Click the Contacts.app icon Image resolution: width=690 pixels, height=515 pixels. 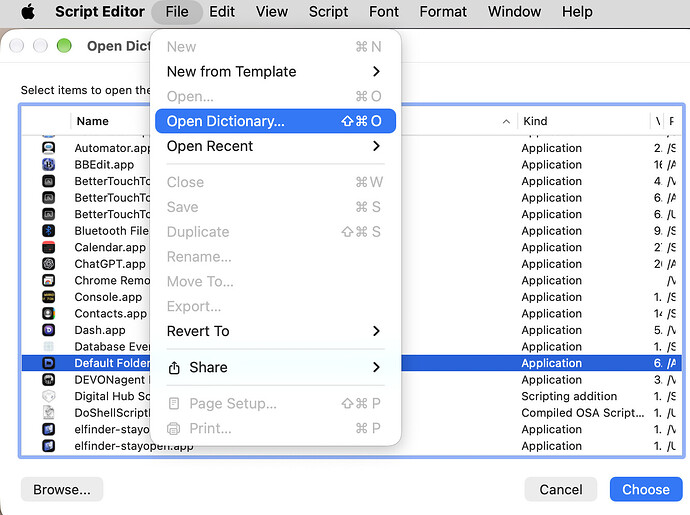click(48, 313)
